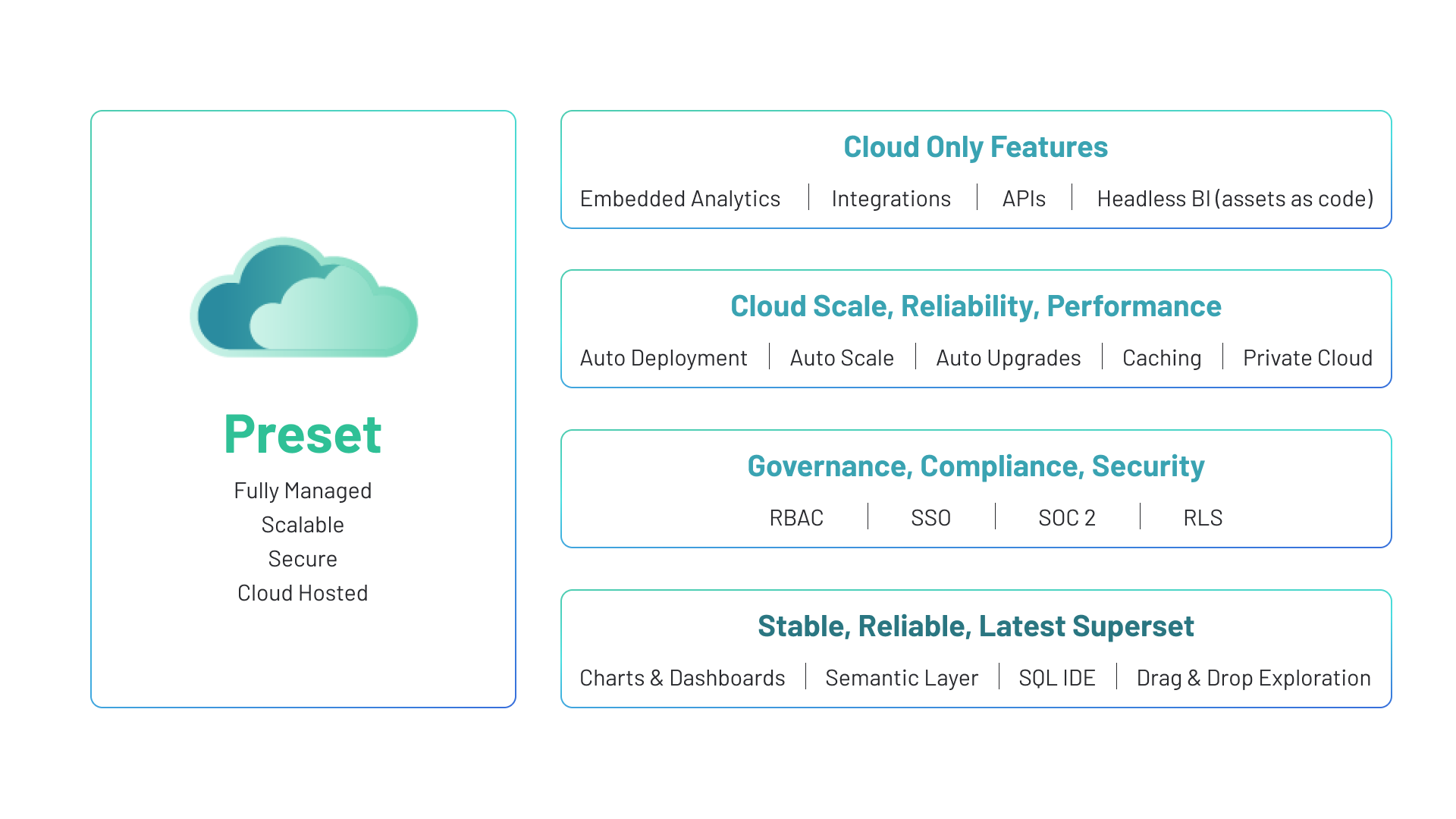Select the Preset brand name
This screenshot has width=1456, height=819.
click(303, 432)
